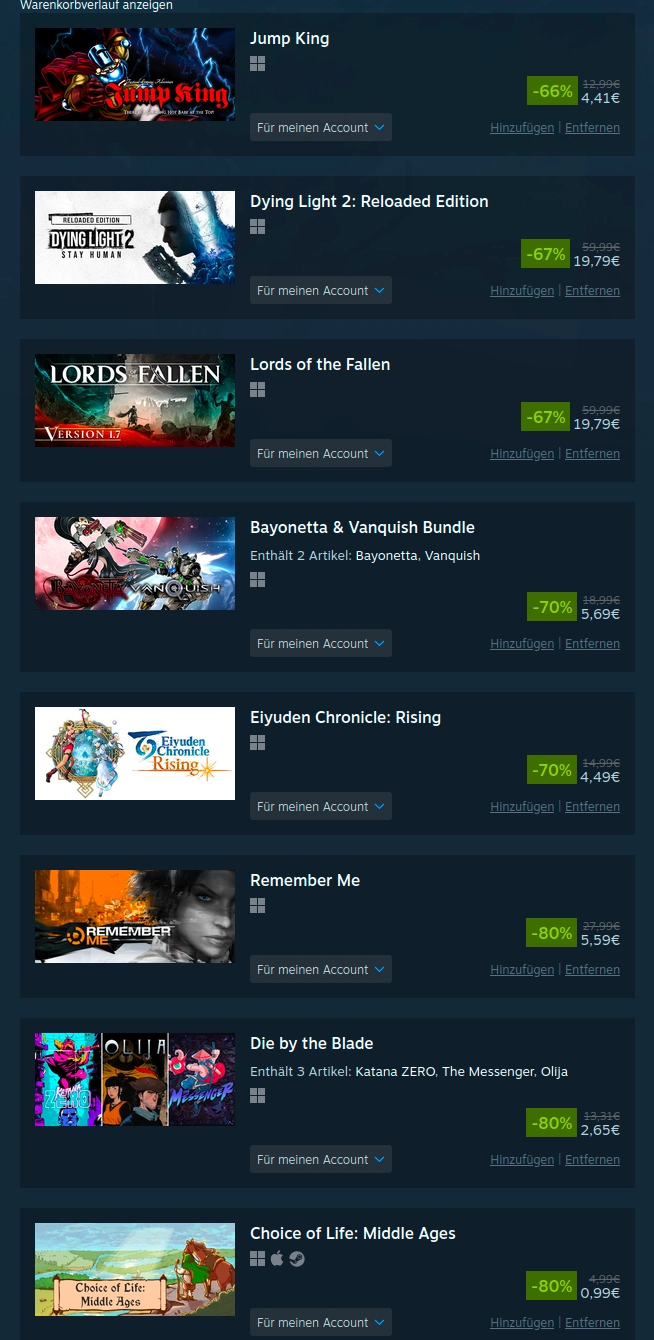The height and width of the screenshot is (1340, 654).
Task: Remove Die by the Blade from cart
Action: [592, 1160]
